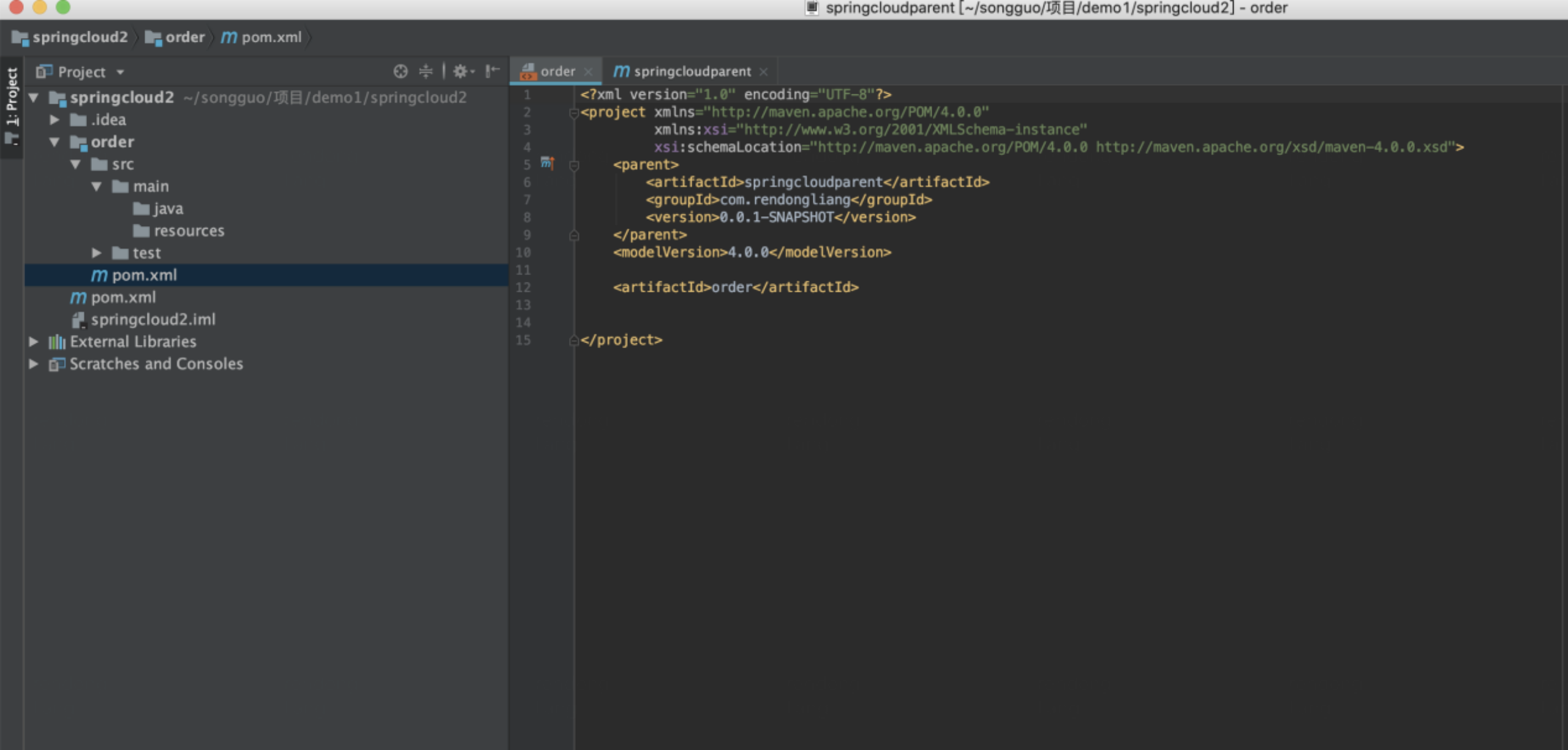Click the springcloudparent artifactId line
The image size is (1568, 750).
[x=818, y=183]
